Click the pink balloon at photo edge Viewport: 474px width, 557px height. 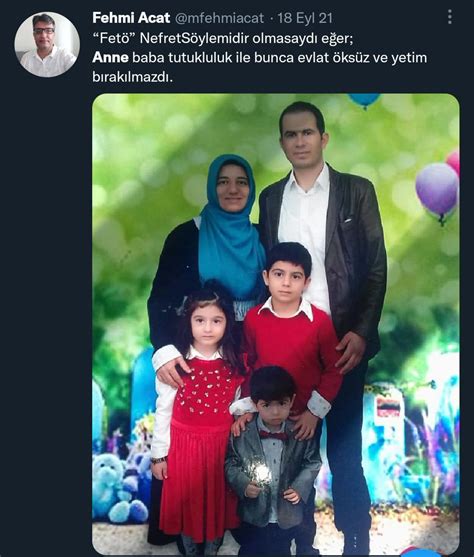453,162
